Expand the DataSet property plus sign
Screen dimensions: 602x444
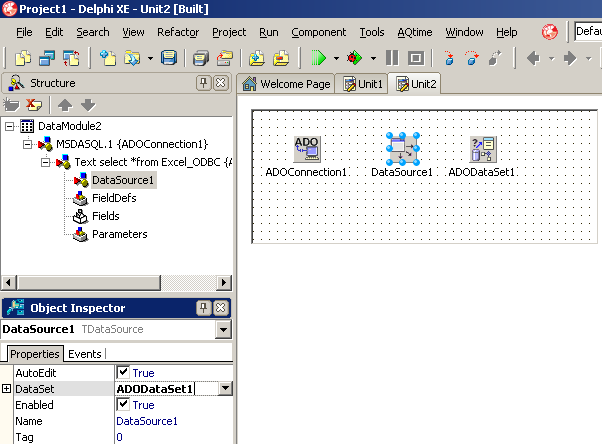pos(6,388)
